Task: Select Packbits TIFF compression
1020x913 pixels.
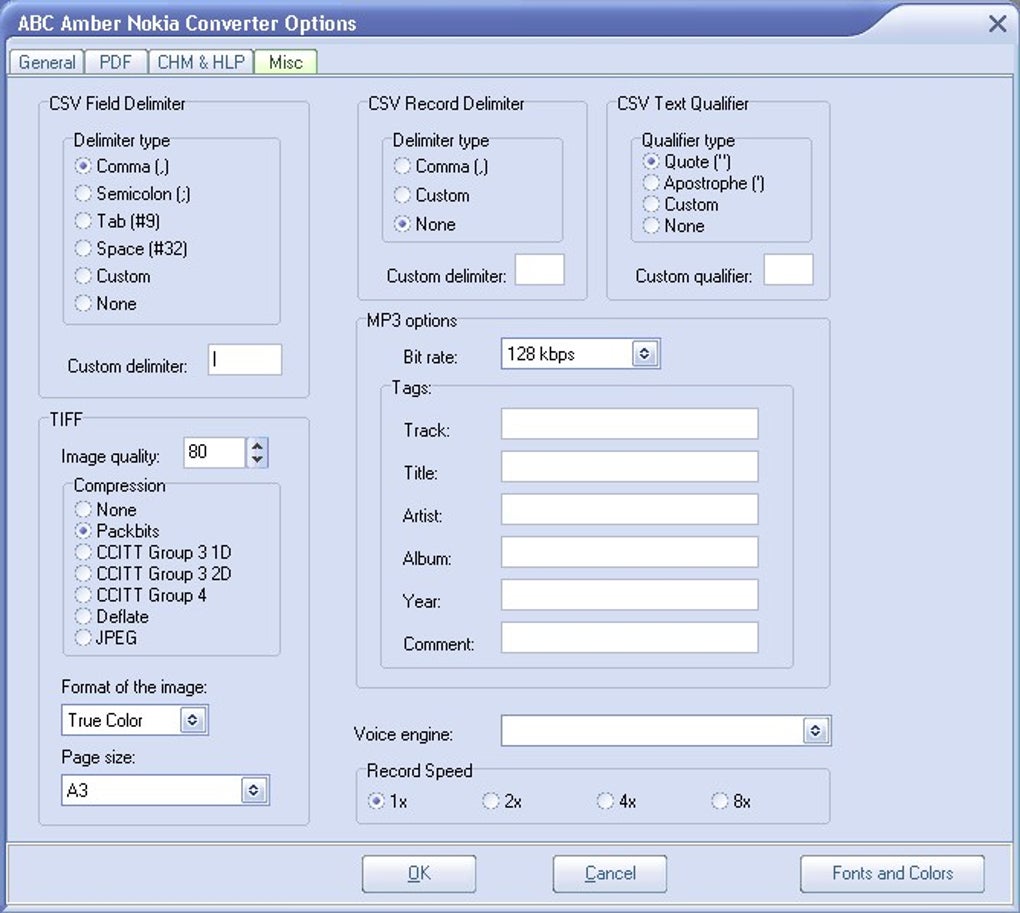Action: (x=117, y=531)
